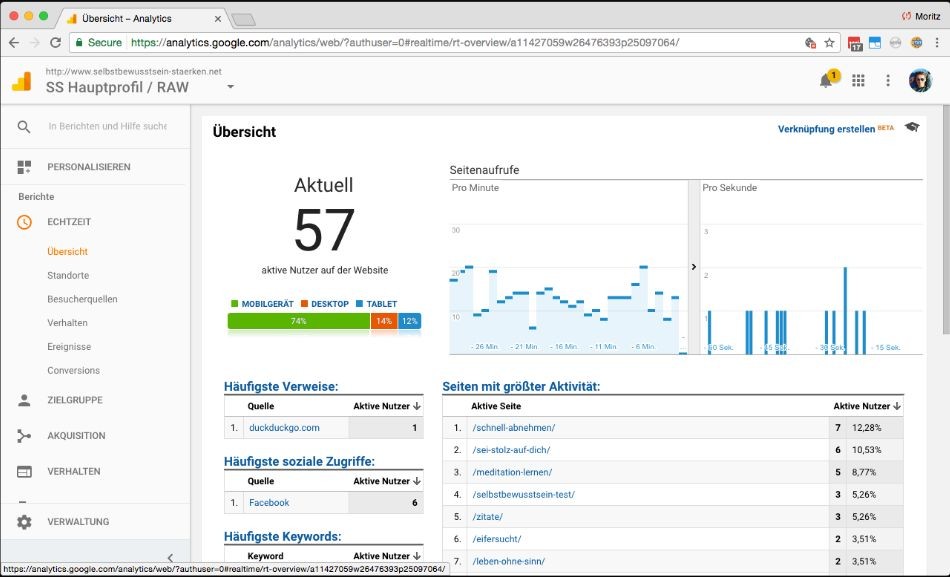
Task: Select Standorte in the Echtzeit menu
Action: click(68, 275)
